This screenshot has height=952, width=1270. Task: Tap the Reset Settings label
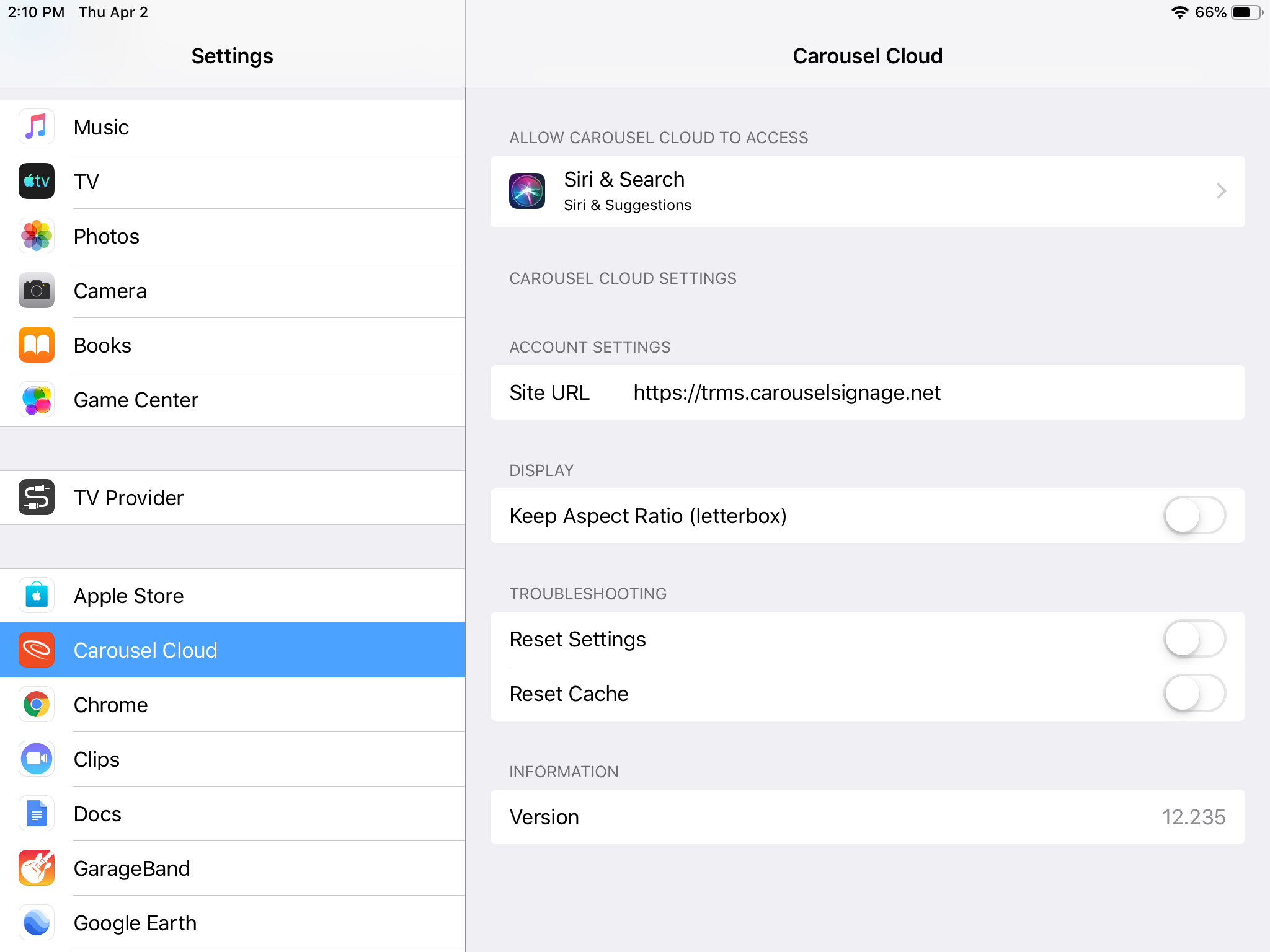tap(577, 639)
